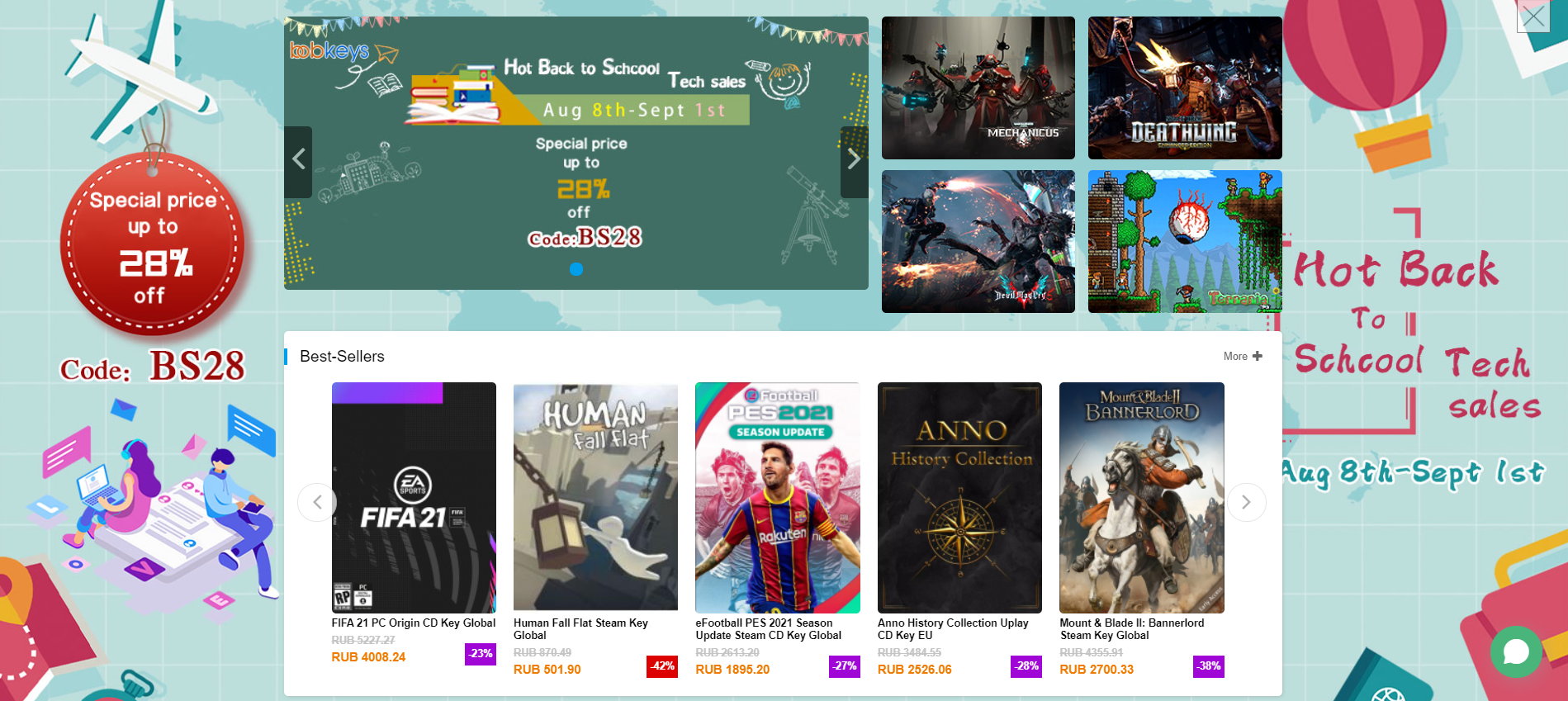The width and height of the screenshot is (1568, 701).
Task: Open Terraria game thumbnail
Action: [x=1185, y=241]
